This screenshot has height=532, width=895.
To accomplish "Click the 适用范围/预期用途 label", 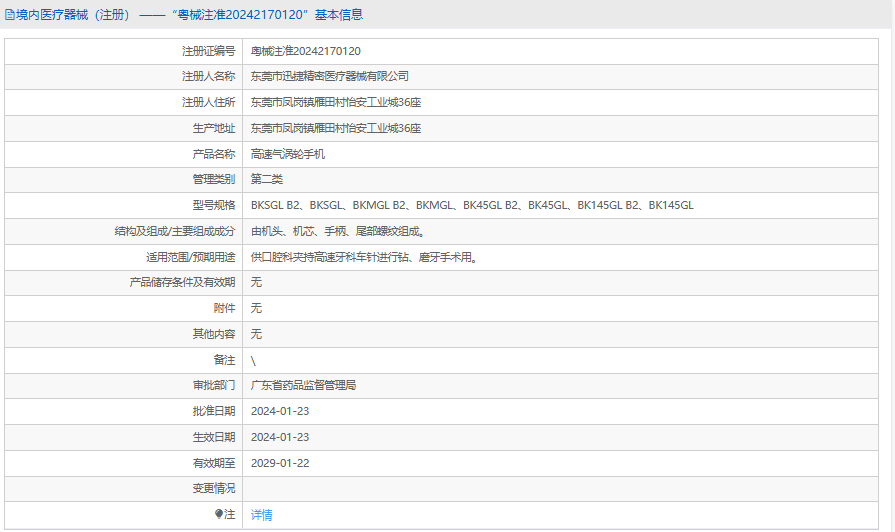I will pos(191,257).
